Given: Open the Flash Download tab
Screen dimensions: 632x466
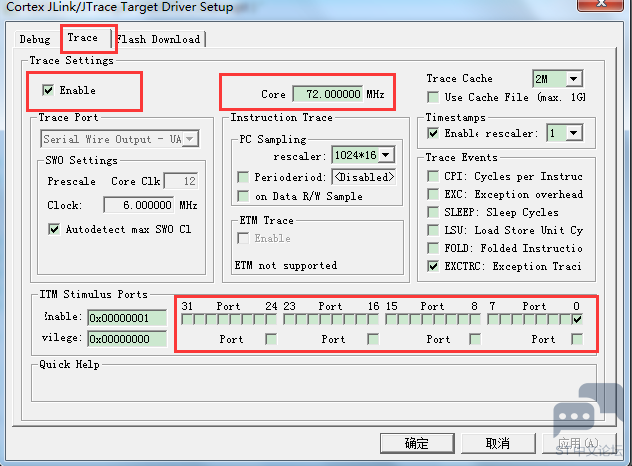Looking at the screenshot, I should click(x=158, y=39).
